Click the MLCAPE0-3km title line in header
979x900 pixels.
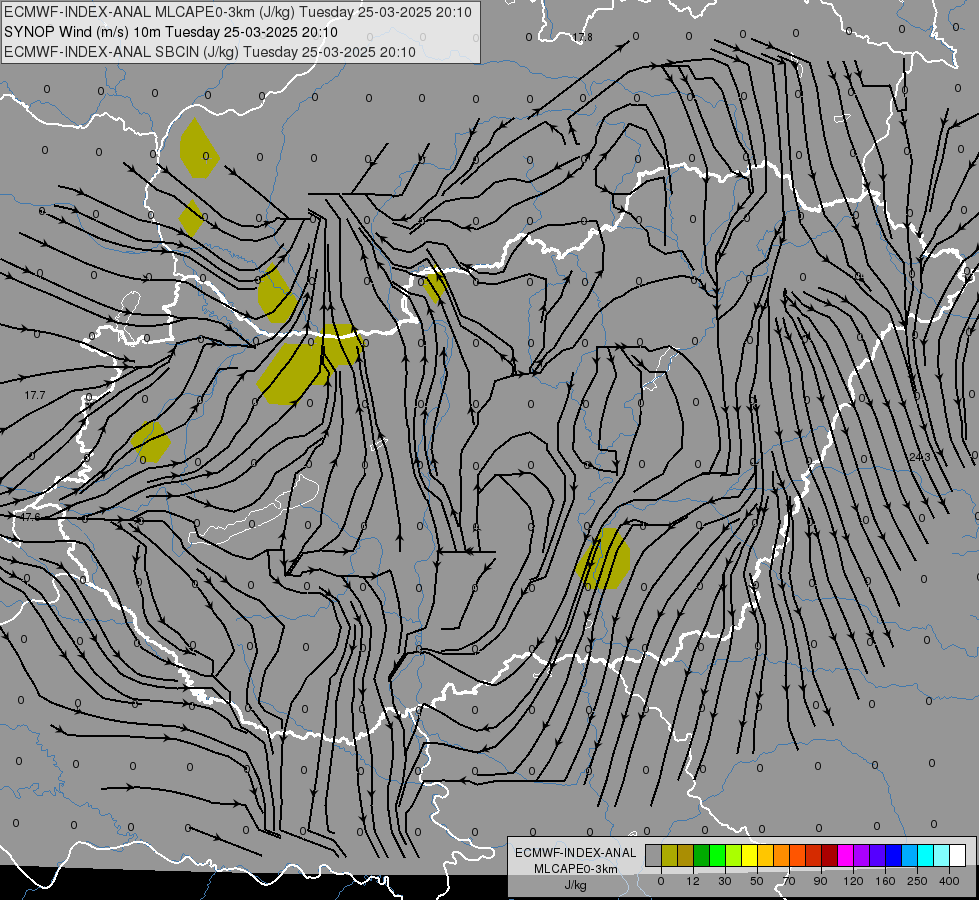click(x=238, y=12)
